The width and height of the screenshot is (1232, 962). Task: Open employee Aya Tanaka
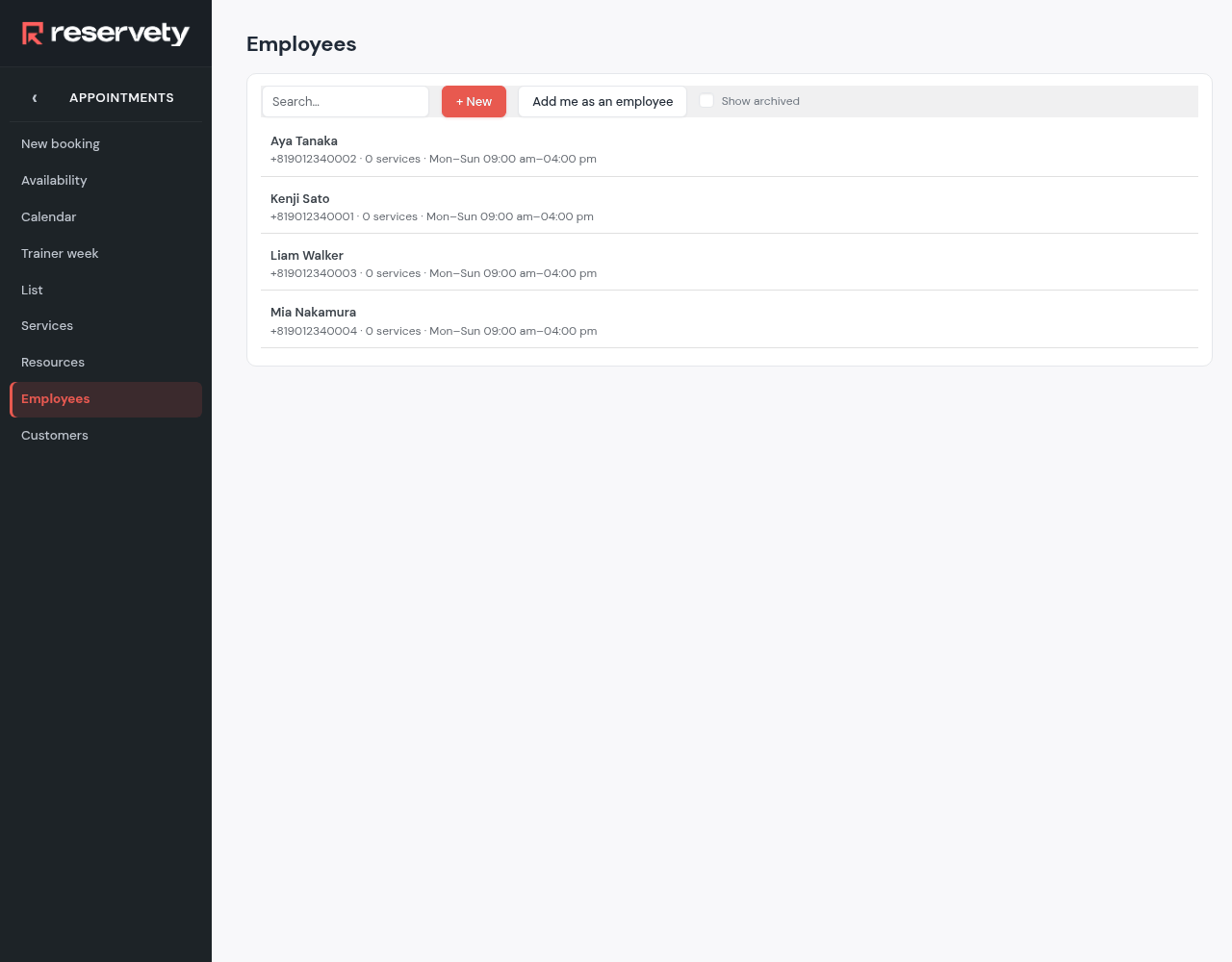click(x=730, y=149)
